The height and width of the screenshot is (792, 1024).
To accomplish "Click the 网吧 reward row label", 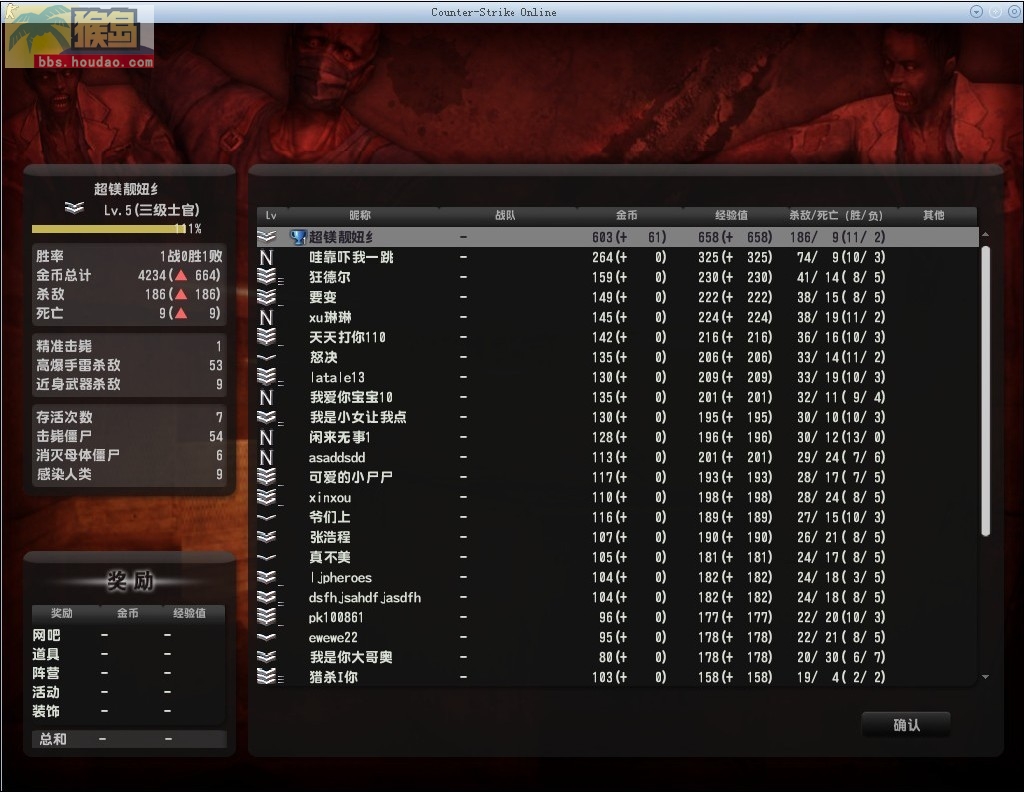I will point(46,635).
